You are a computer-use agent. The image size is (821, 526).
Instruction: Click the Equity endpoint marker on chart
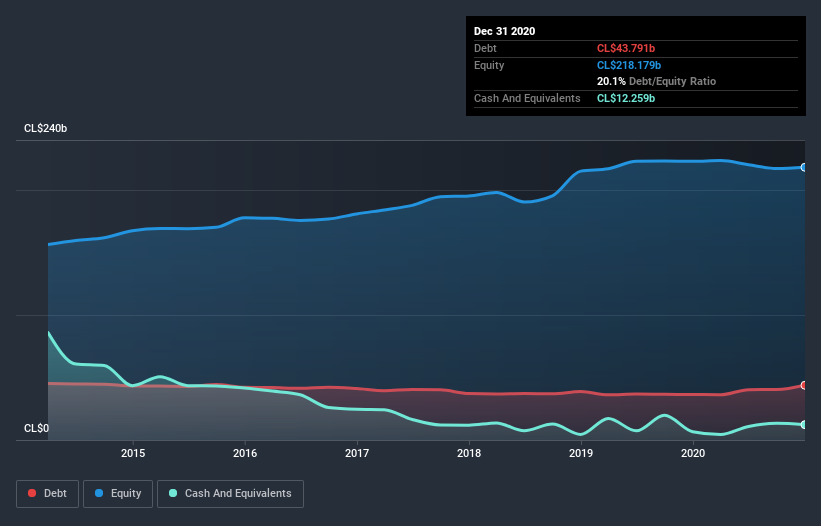[804, 167]
